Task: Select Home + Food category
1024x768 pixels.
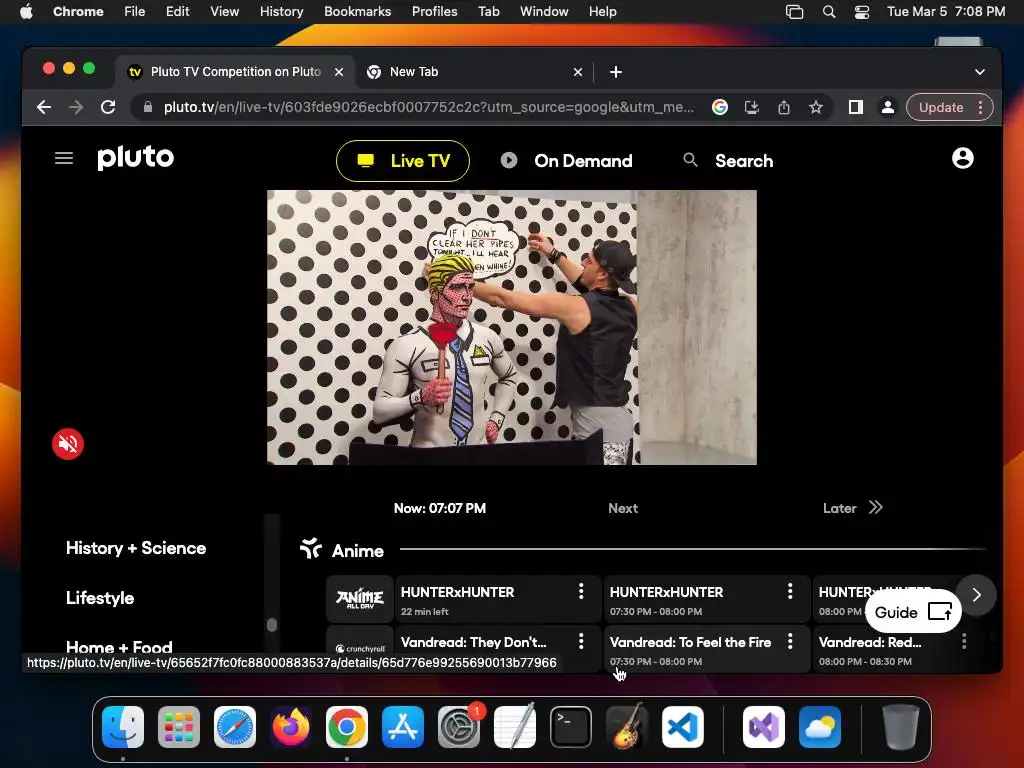Action: click(x=120, y=647)
